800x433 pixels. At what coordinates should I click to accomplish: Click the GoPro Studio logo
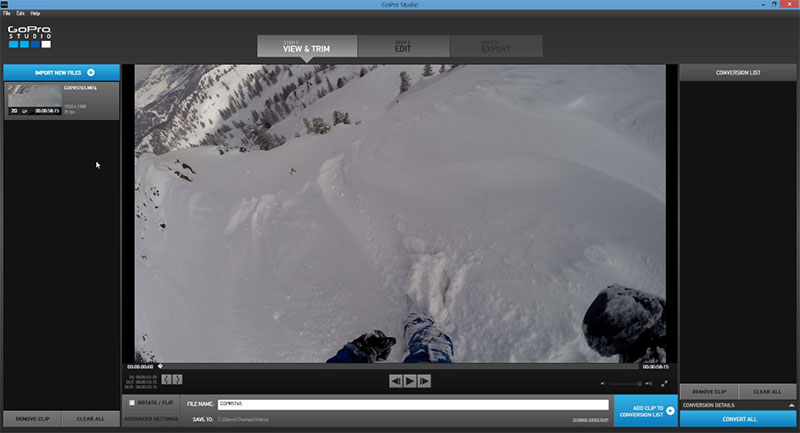pos(29,37)
